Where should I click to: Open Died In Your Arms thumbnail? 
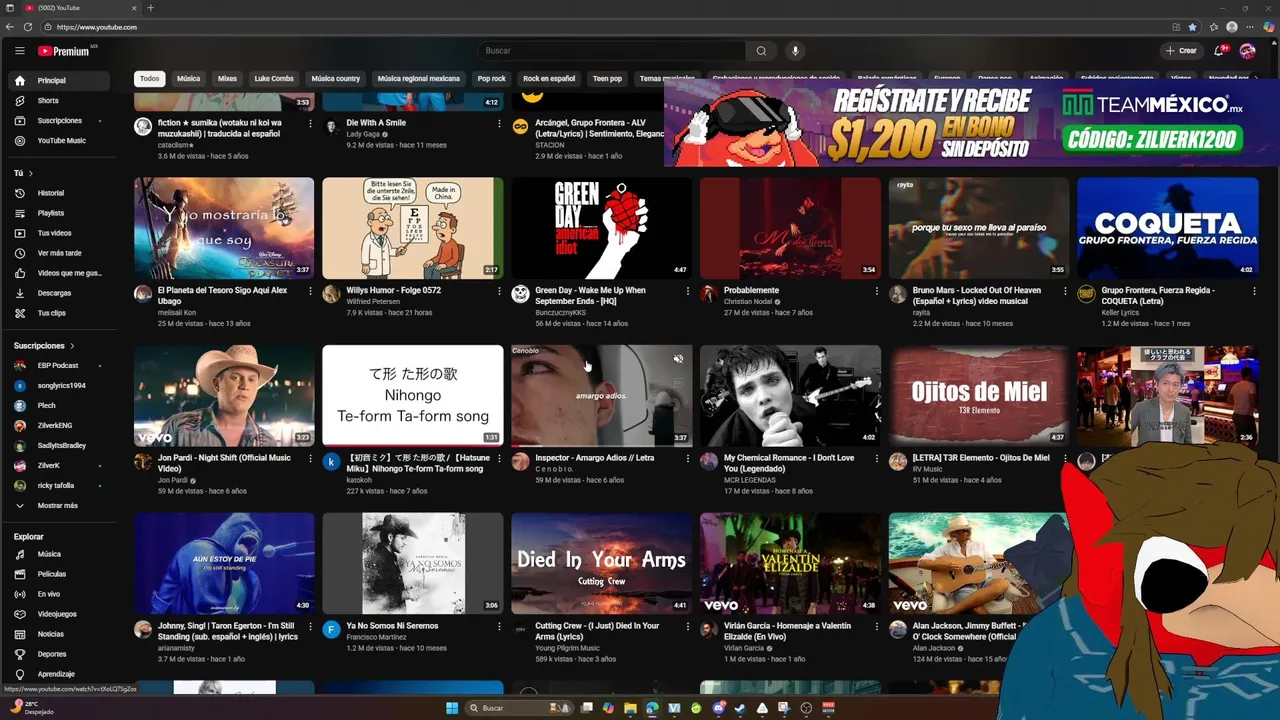[x=601, y=563]
